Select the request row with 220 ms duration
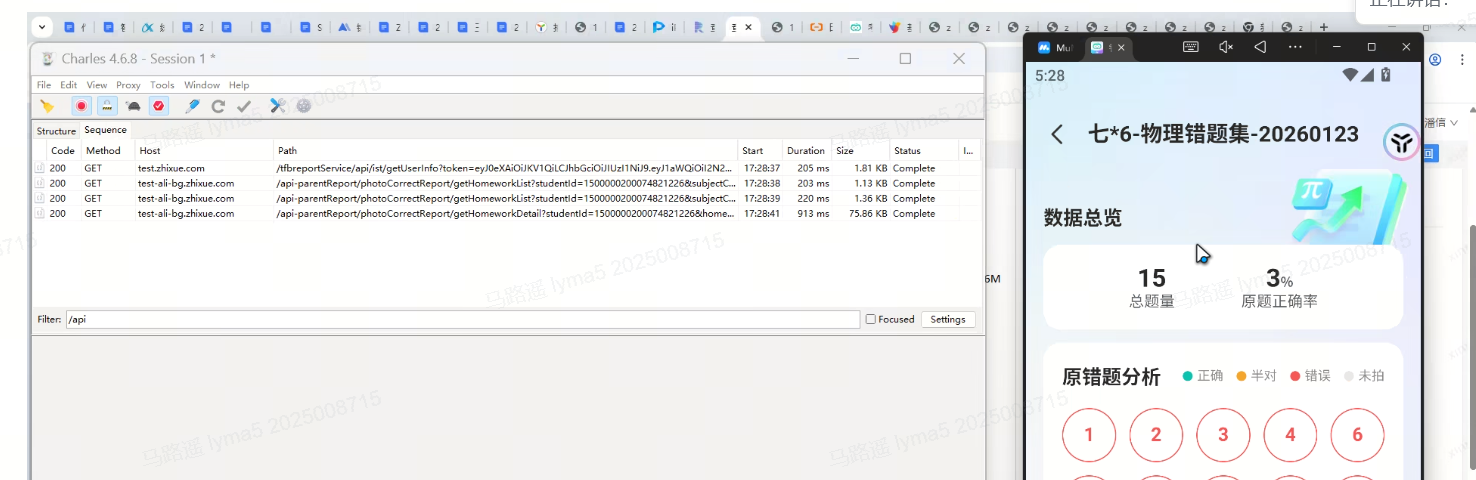Screen dimensions: 1476x480 pyautogui.click(x=507, y=198)
